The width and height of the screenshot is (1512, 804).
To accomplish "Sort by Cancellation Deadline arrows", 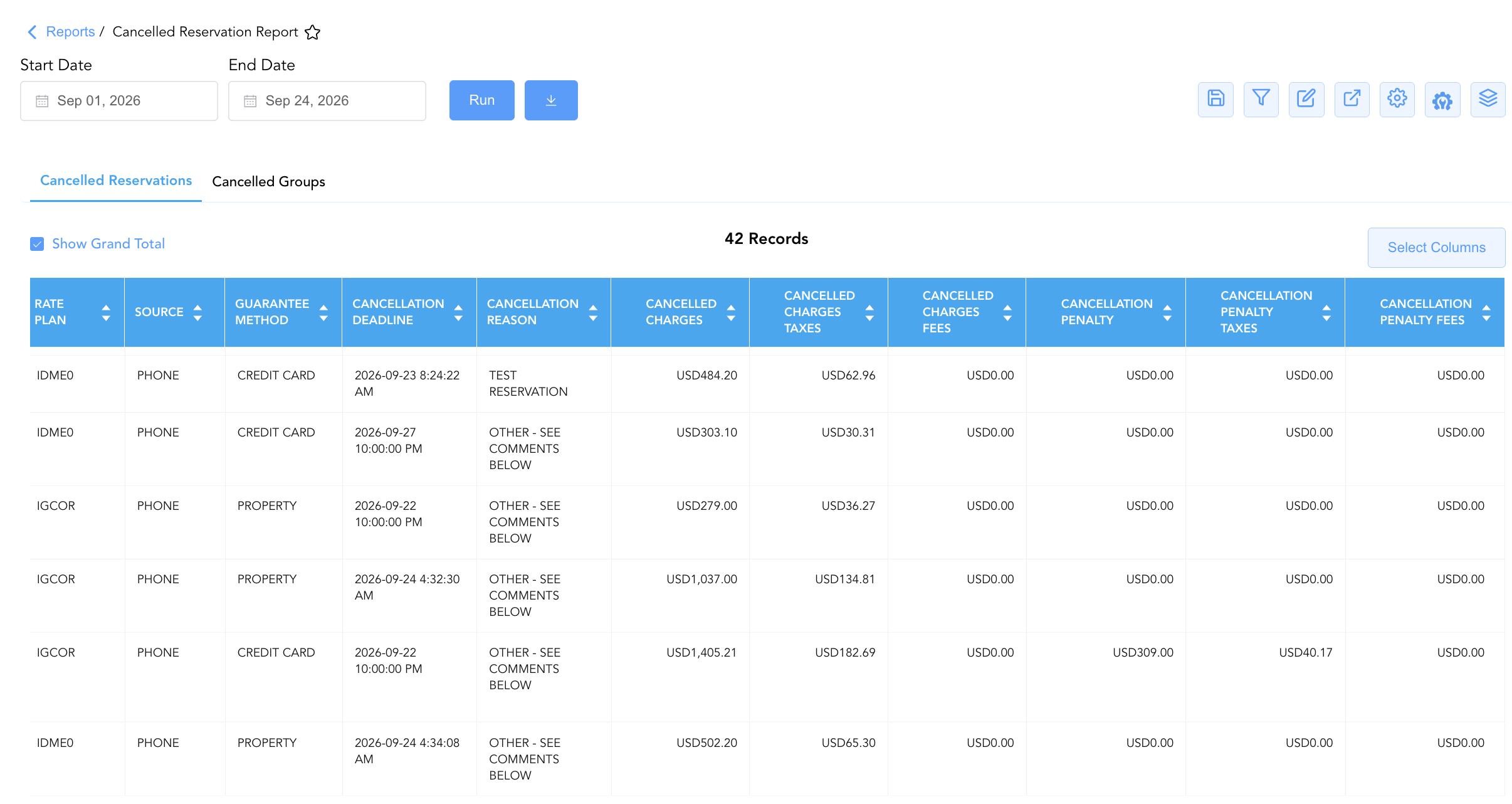I will (x=458, y=312).
